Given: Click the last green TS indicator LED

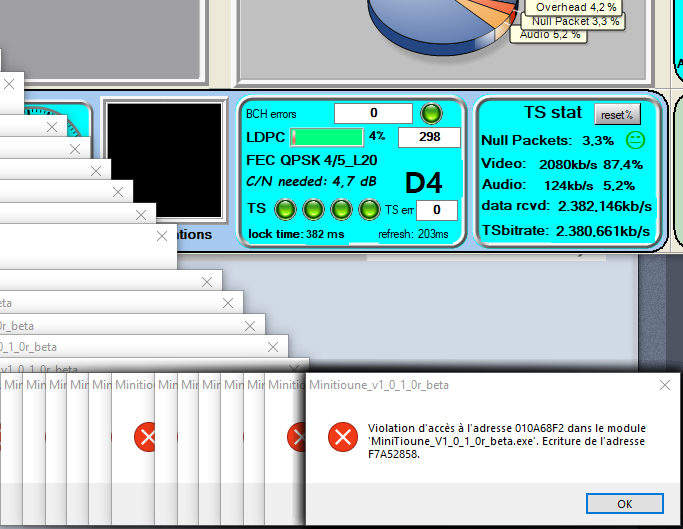Looking at the screenshot, I should pos(369,210).
